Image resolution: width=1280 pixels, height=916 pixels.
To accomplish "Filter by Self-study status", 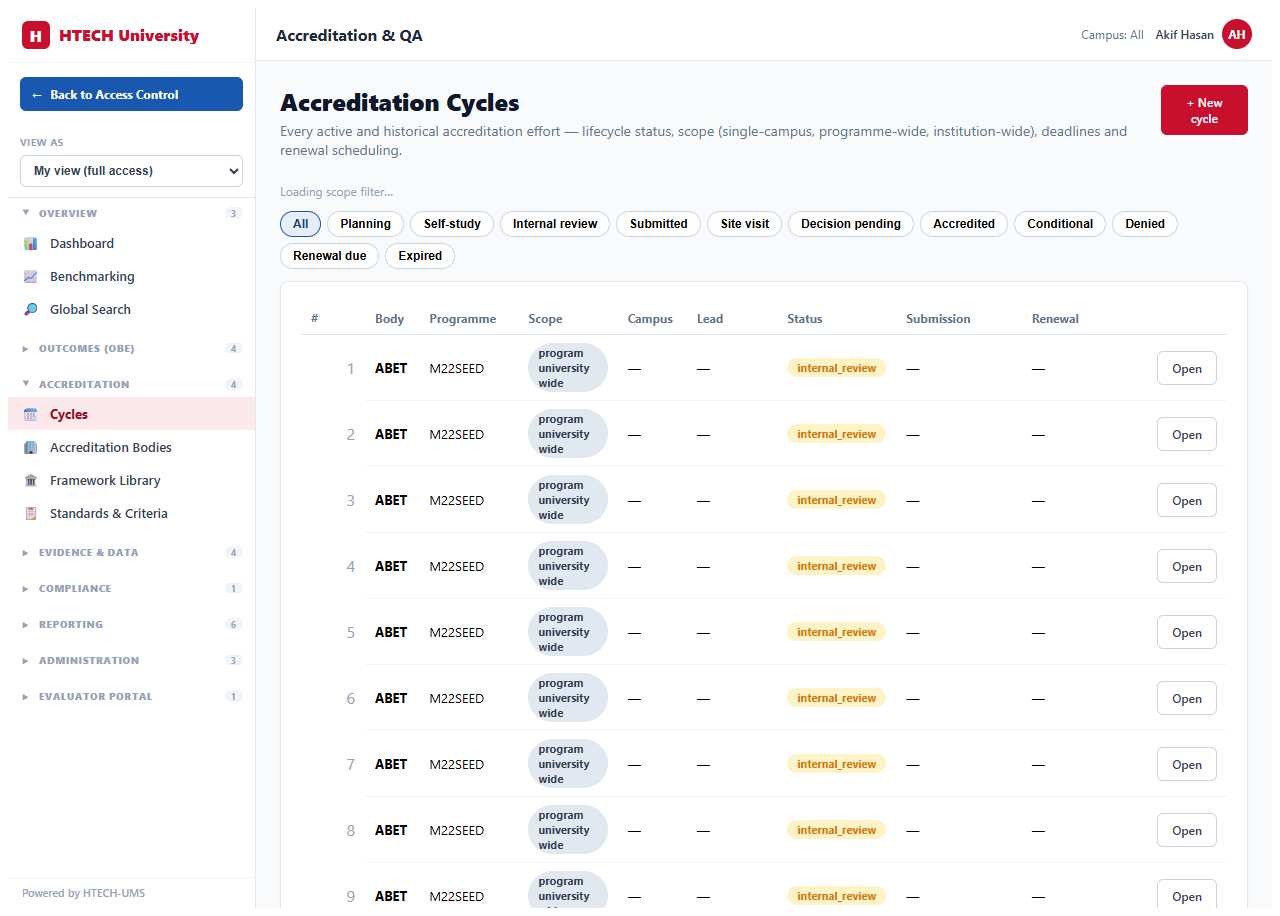I will coord(452,224).
